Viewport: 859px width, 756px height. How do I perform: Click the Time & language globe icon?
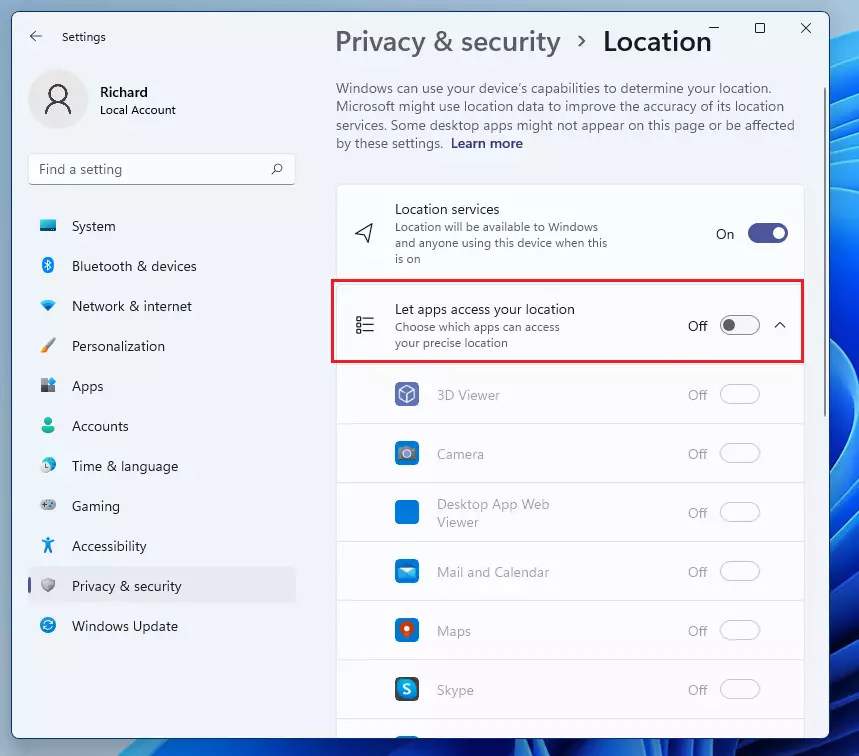click(48, 466)
